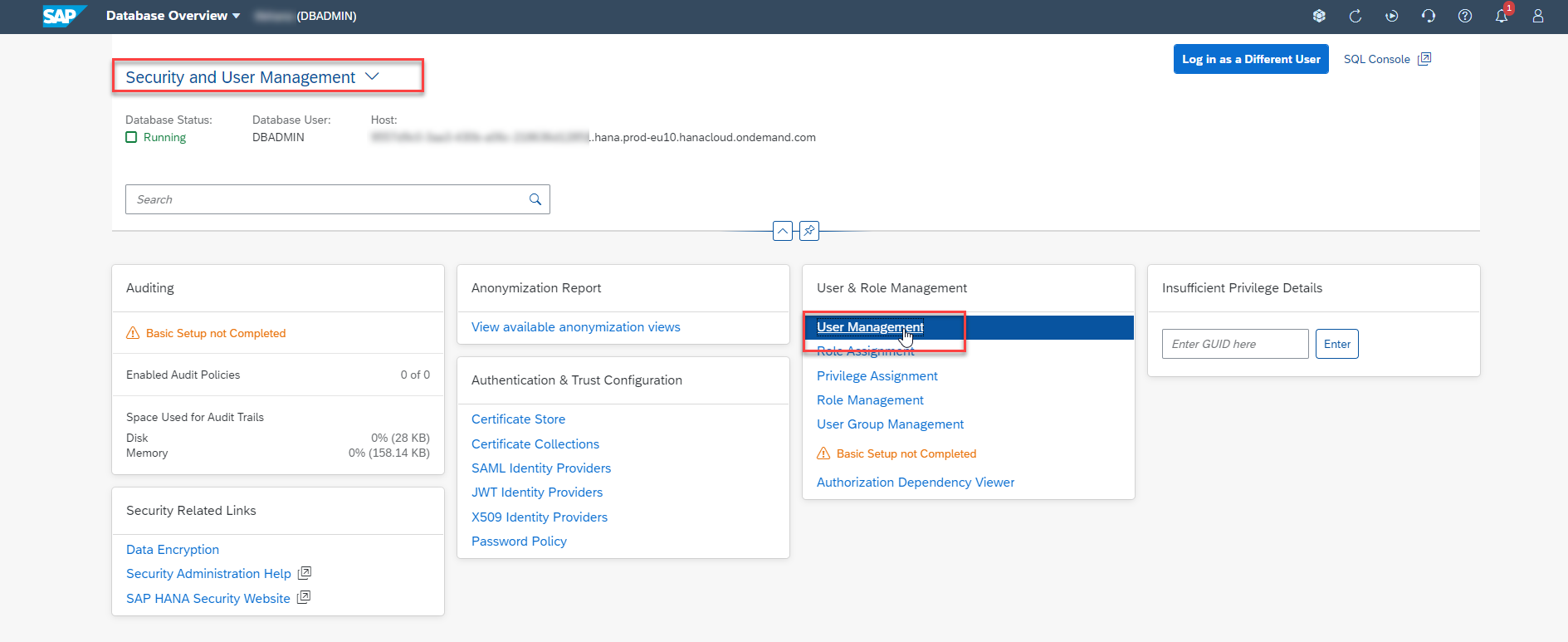Click the warning icon in the Auditing card

(x=133, y=333)
